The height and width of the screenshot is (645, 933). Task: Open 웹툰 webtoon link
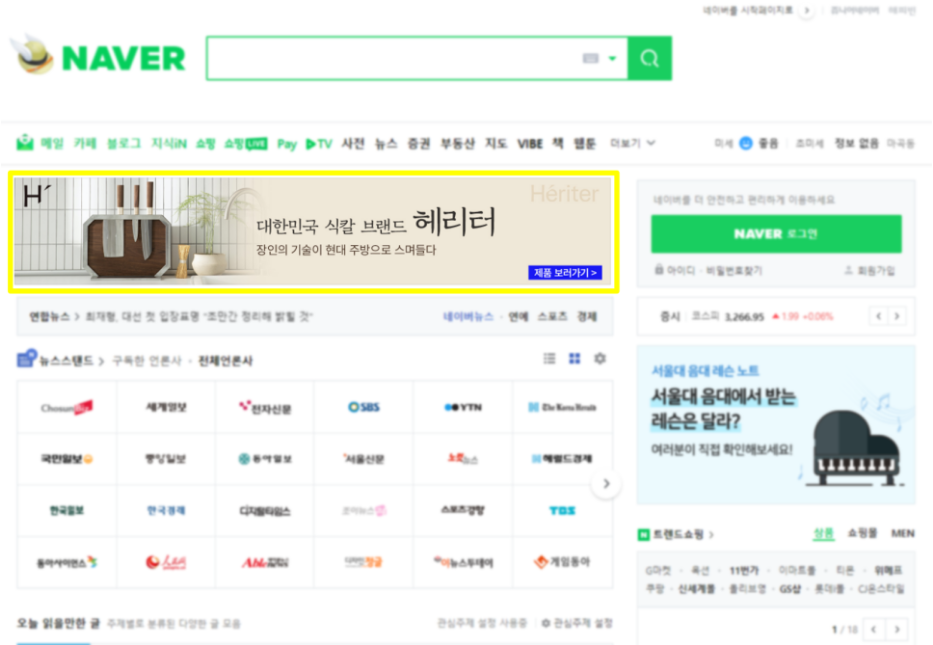point(584,143)
